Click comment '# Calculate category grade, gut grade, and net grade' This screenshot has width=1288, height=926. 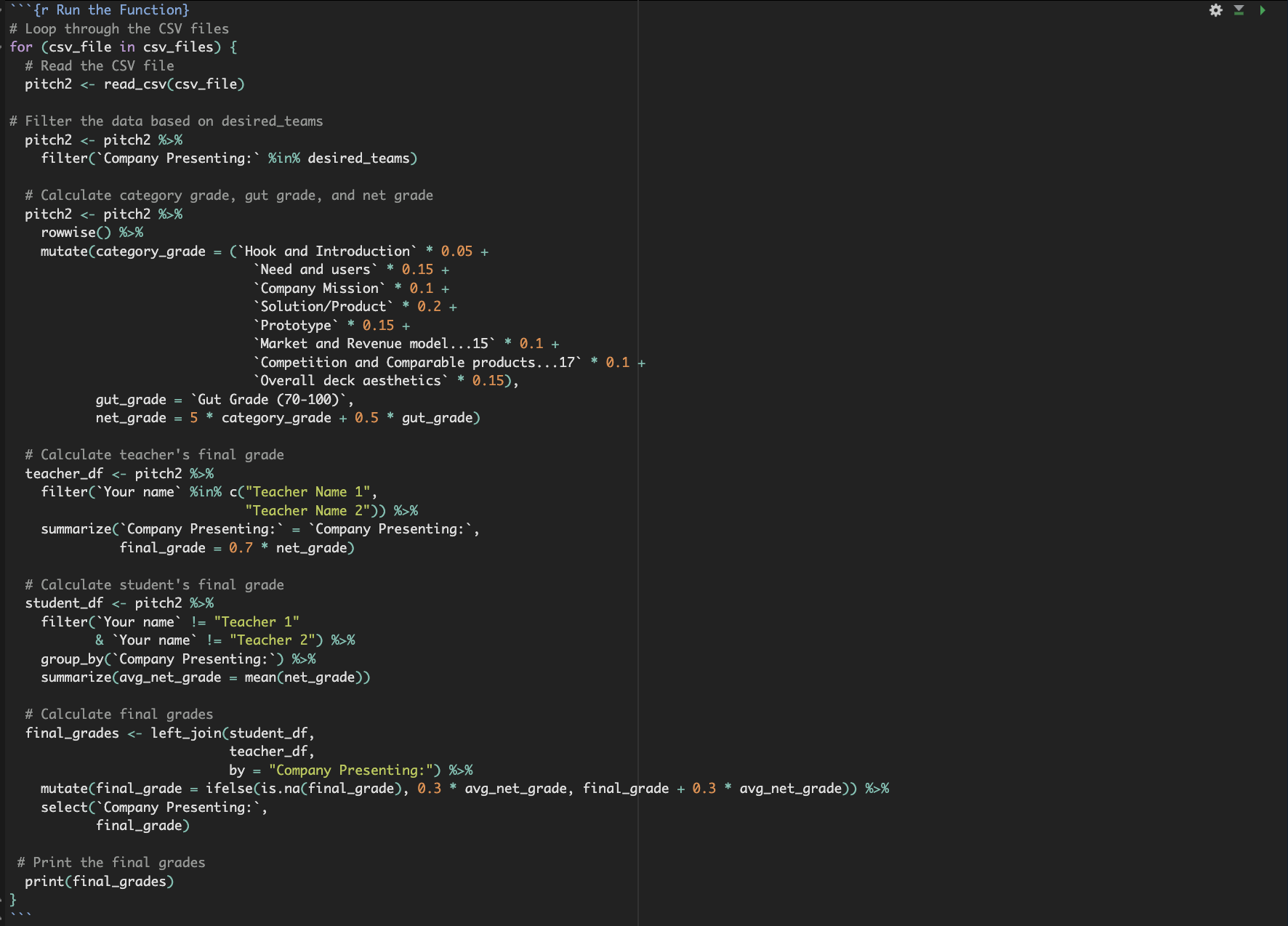pos(229,195)
